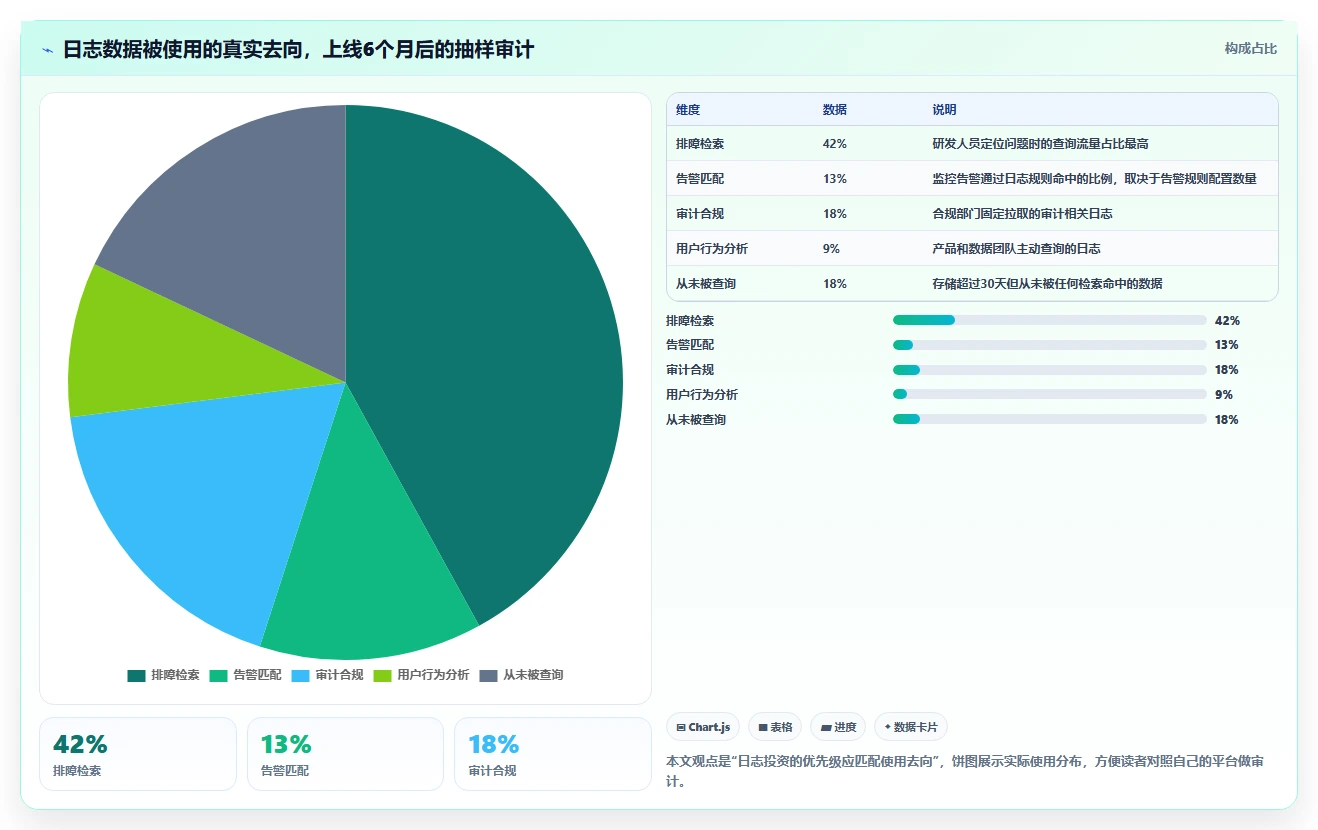This screenshot has width=1318, height=830.
Task: Click the description 研发人员定位问题时的查询流量占比最高
Action: point(1041,144)
